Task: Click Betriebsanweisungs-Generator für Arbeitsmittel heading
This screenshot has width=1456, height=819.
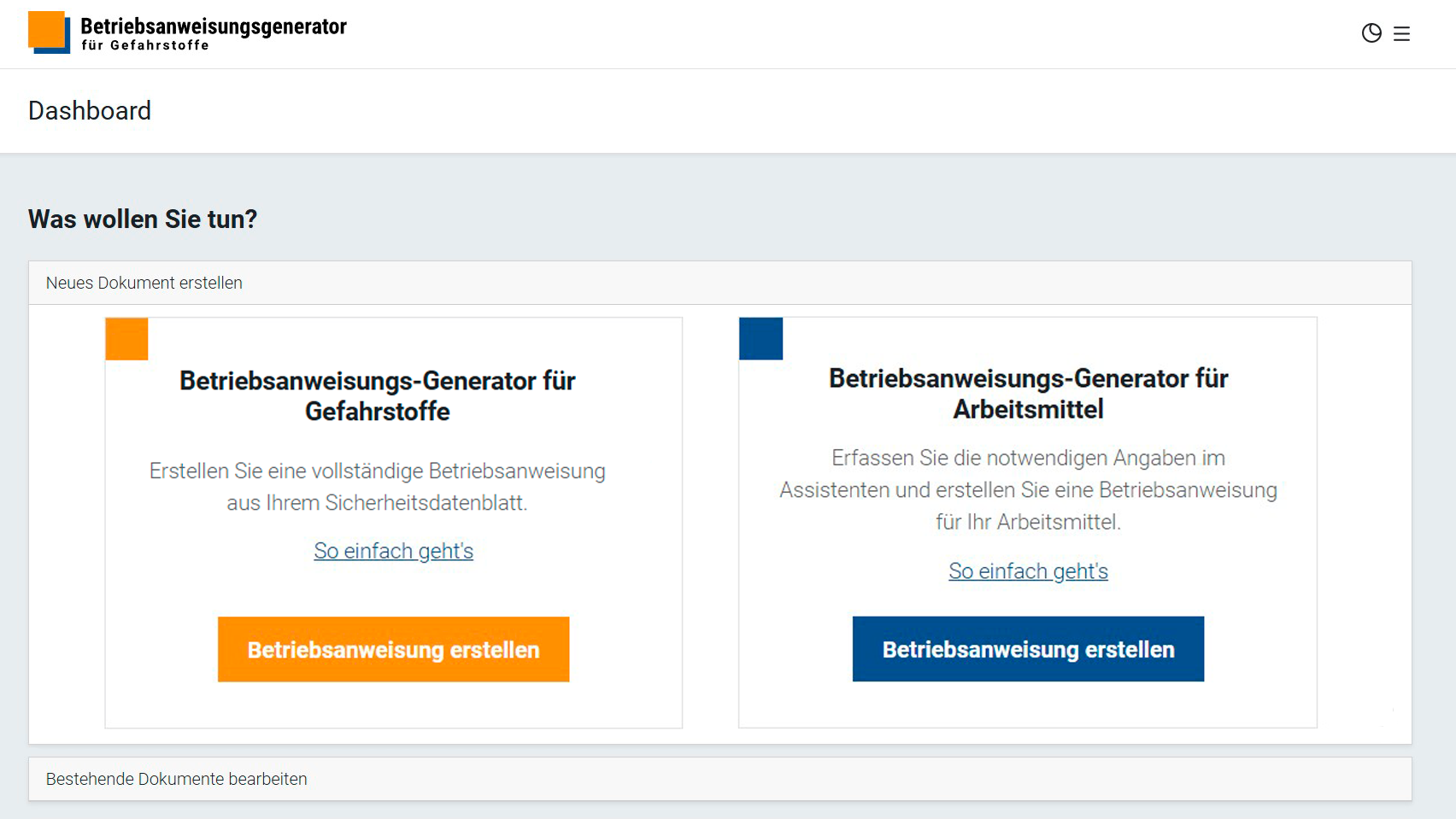Action: pos(1028,394)
